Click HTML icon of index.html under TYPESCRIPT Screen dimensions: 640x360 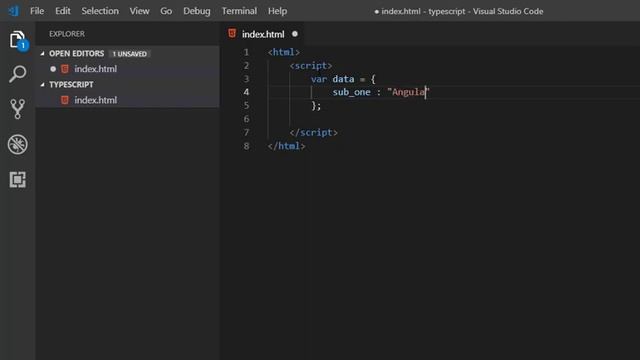[x=64, y=100]
